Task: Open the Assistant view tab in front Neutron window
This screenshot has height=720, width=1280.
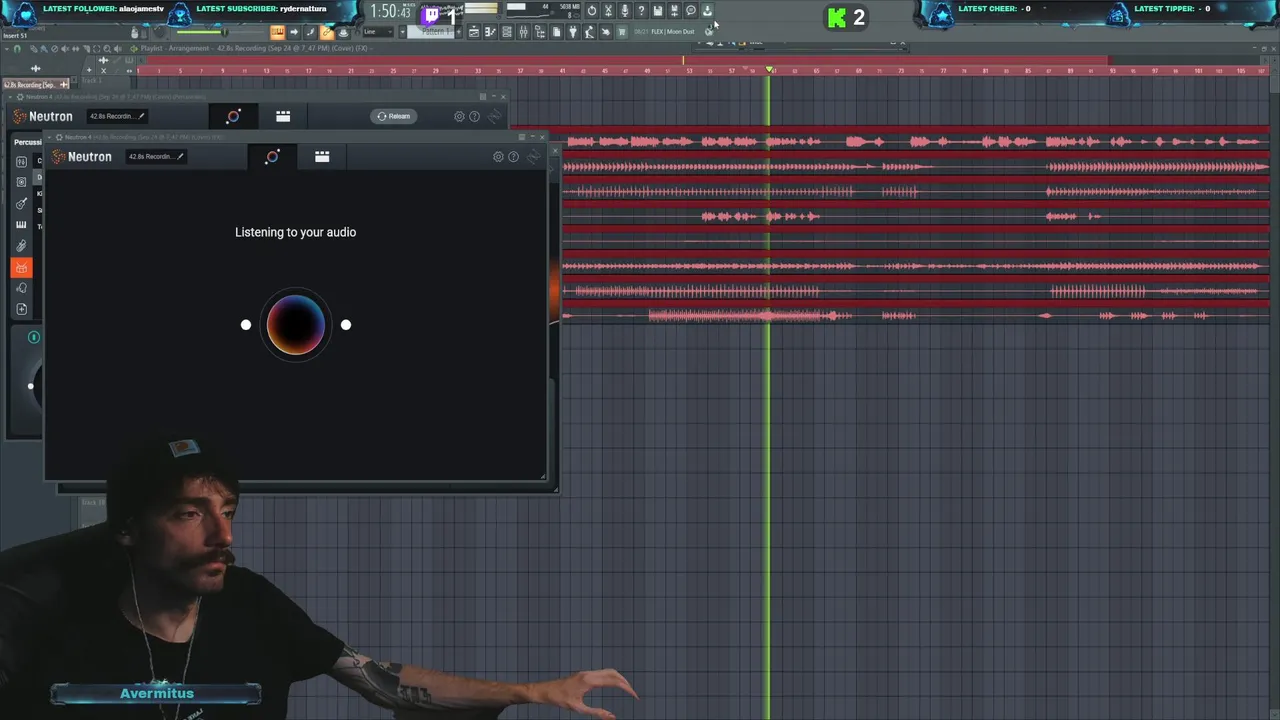Action: tap(272, 157)
